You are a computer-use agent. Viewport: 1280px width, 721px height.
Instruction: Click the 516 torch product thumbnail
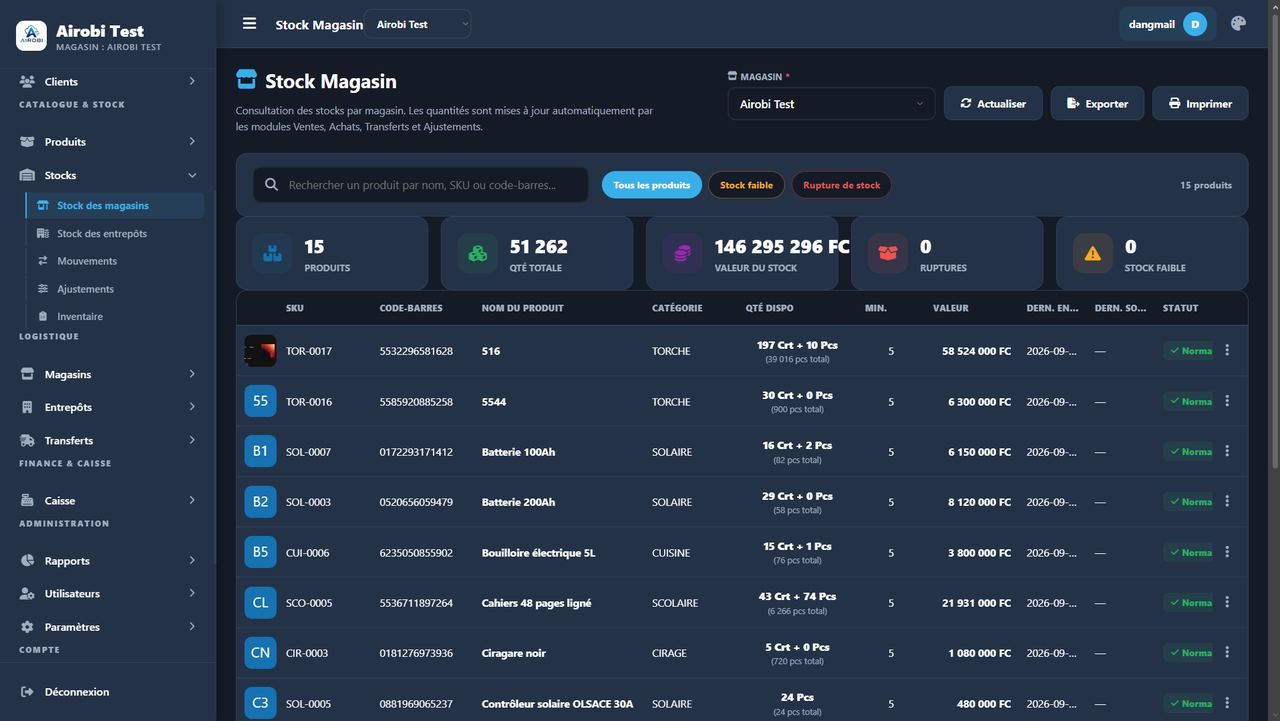tap(260, 351)
